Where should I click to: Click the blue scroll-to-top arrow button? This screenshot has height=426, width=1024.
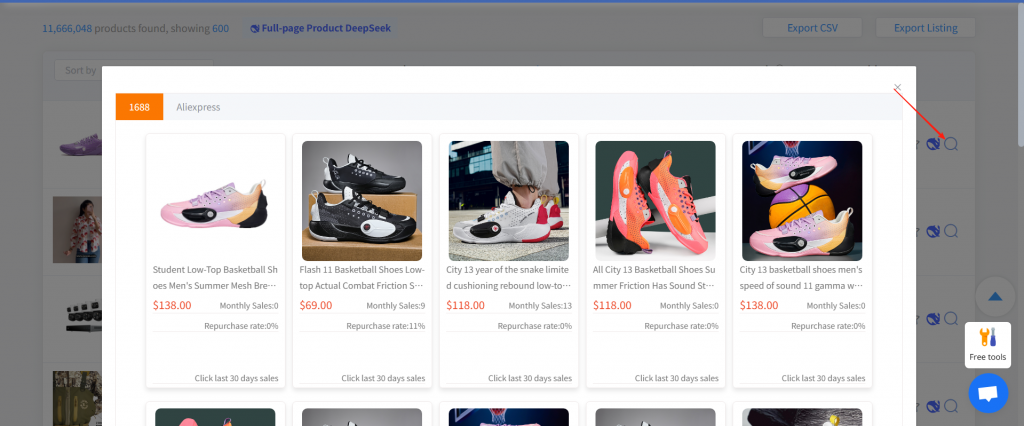(x=995, y=297)
